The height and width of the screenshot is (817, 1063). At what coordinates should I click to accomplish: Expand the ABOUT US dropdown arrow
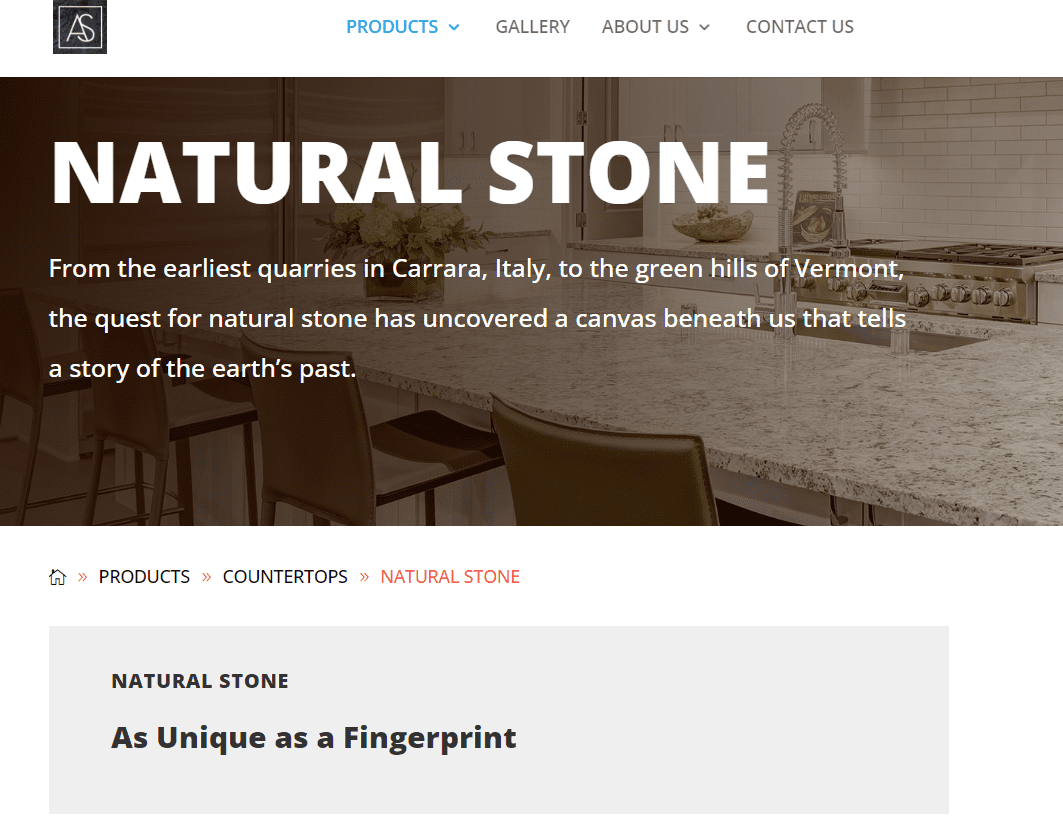point(705,28)
